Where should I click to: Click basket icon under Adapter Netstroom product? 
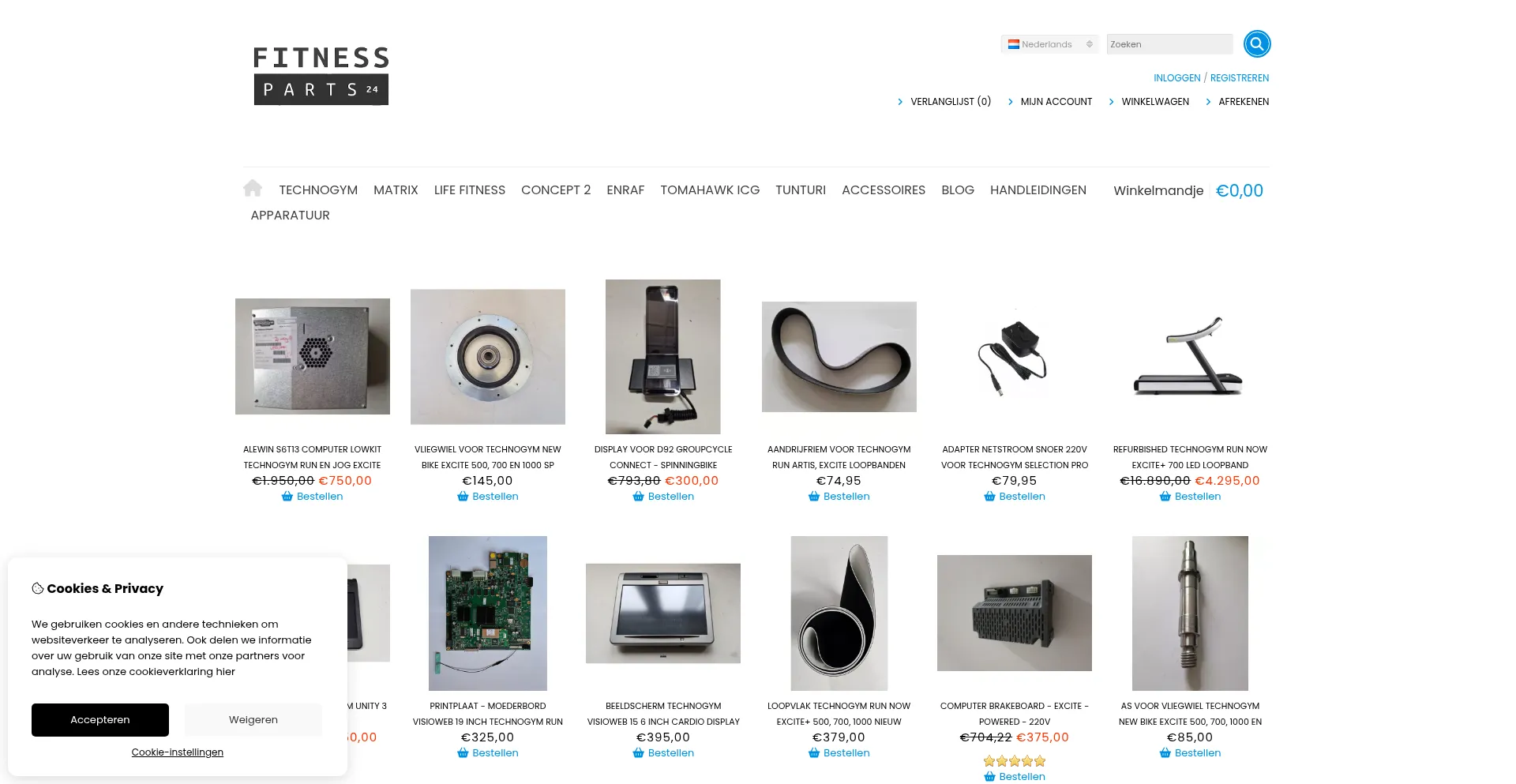click(989, 497)
